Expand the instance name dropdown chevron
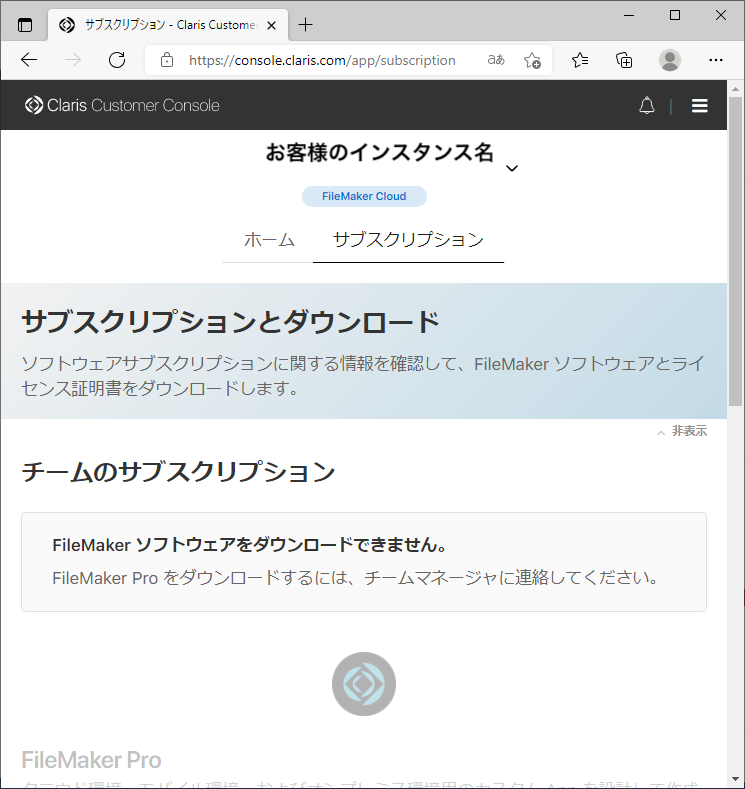Screen dimensions: 745x789 point(512,168)
